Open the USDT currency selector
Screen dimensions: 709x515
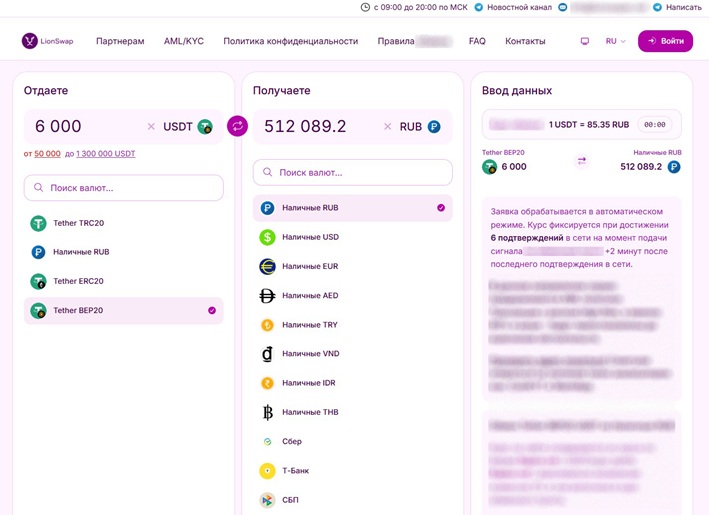point(188,127)
